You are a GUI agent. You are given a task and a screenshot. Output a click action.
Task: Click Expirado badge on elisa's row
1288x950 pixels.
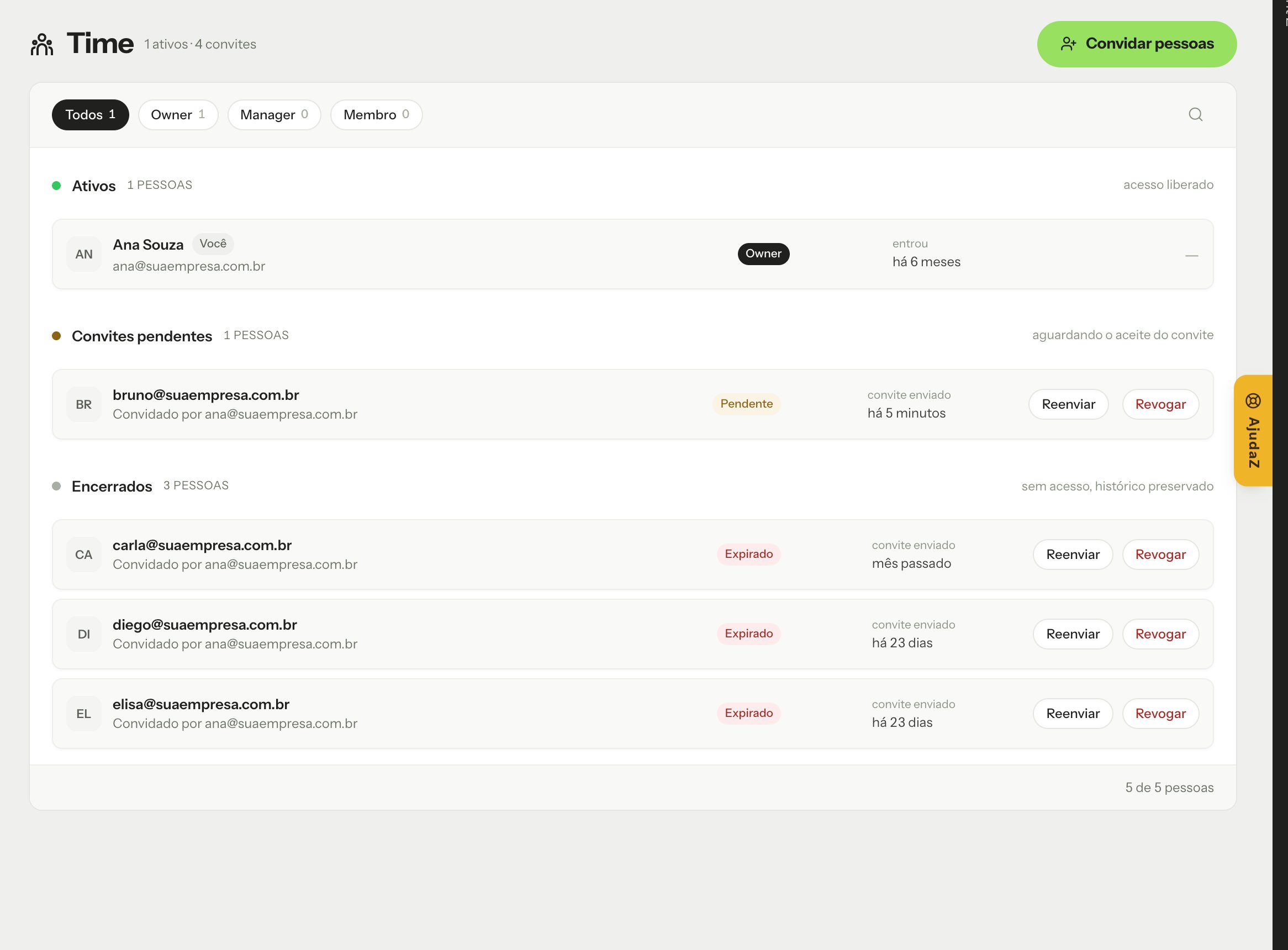click(x=748, y=713)
